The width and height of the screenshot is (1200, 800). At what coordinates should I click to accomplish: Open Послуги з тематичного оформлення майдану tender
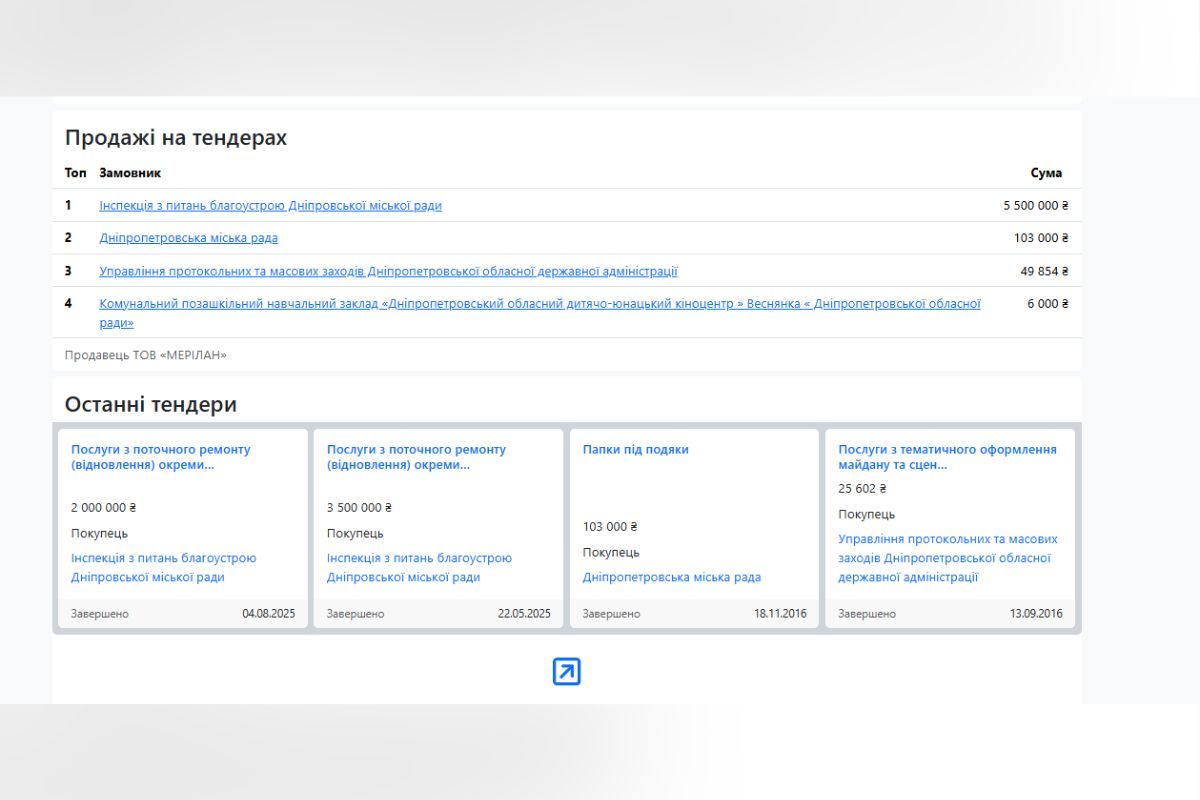pyautogui.click(x=946, y=457)
